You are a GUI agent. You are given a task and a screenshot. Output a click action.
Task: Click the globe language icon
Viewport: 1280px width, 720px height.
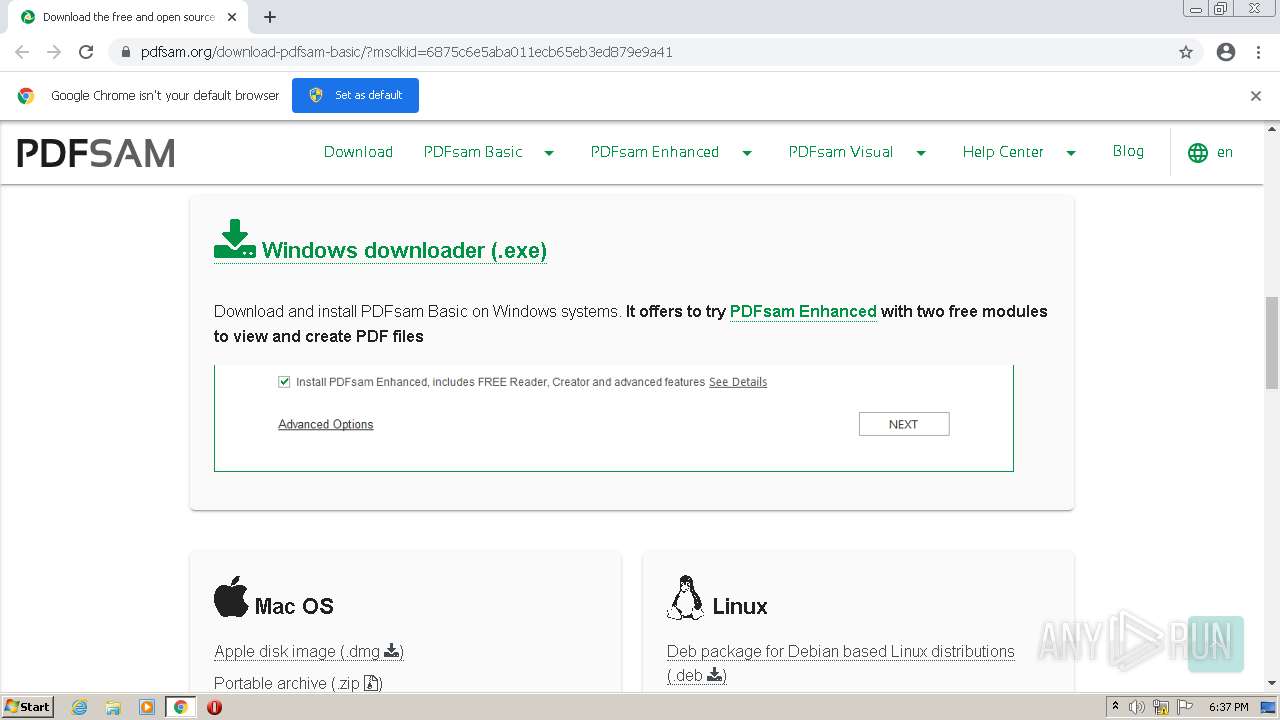[x=1198, y=153]
